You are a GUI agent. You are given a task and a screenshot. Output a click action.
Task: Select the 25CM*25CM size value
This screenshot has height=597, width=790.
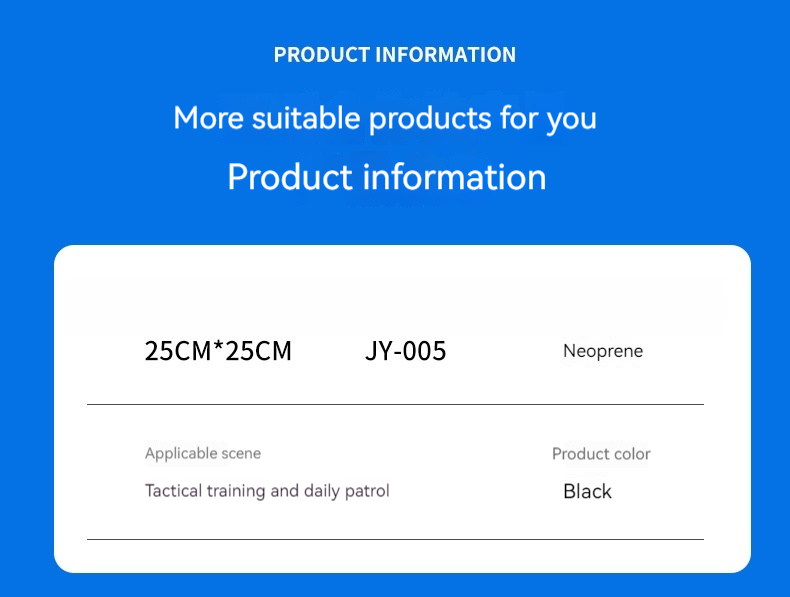point(218,351)
